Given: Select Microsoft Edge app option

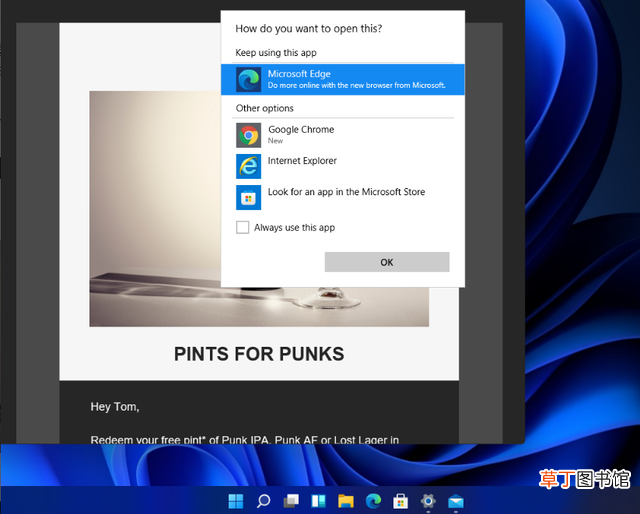Looking at the screenshot, I should [342, 79].
